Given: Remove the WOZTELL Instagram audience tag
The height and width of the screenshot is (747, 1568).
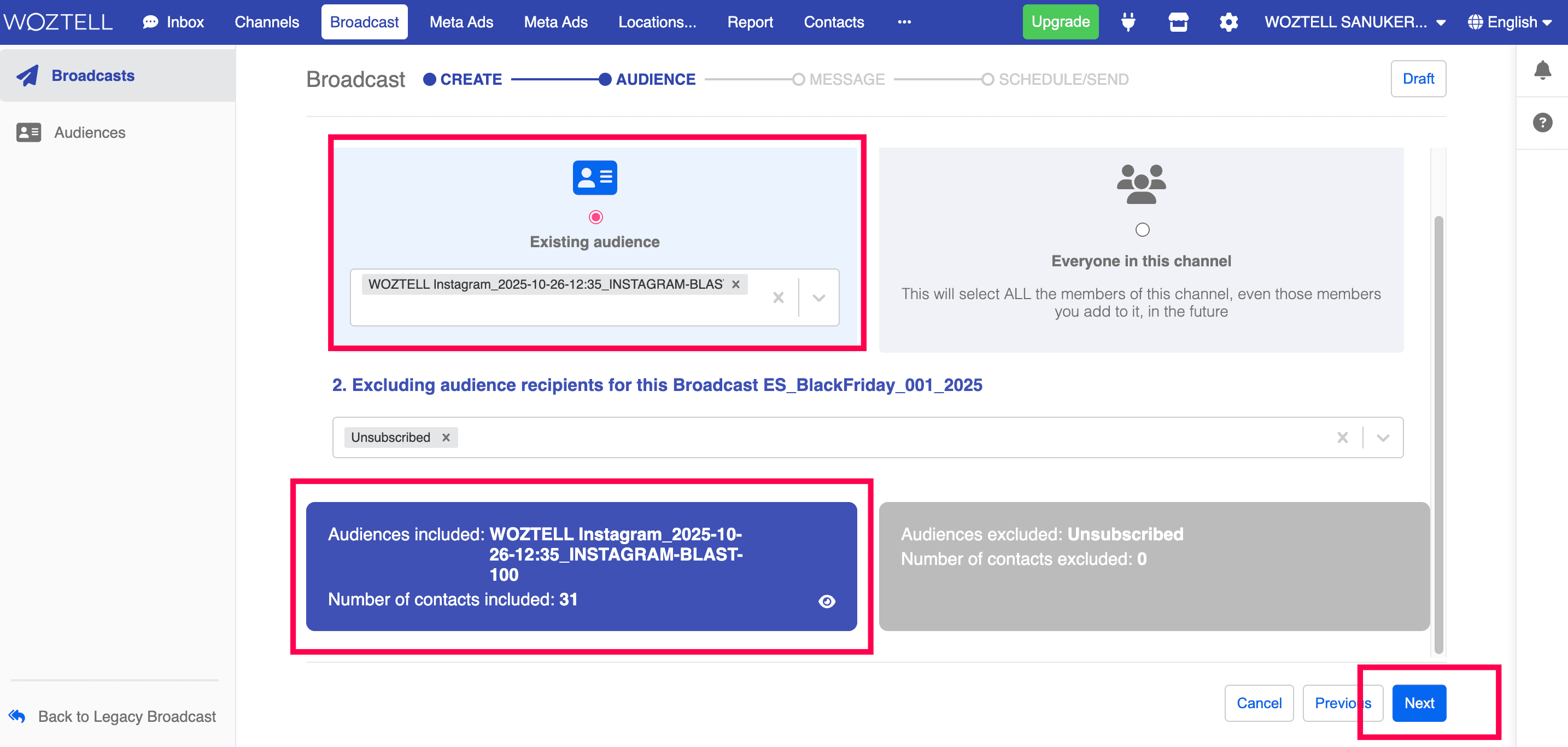Looking at the screenshot, I should tap(735, 284).
